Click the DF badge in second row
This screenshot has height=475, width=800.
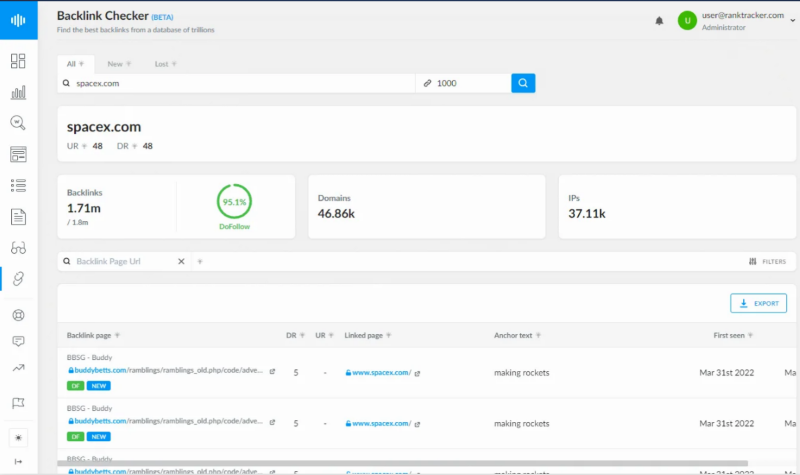tap(76, 437)
